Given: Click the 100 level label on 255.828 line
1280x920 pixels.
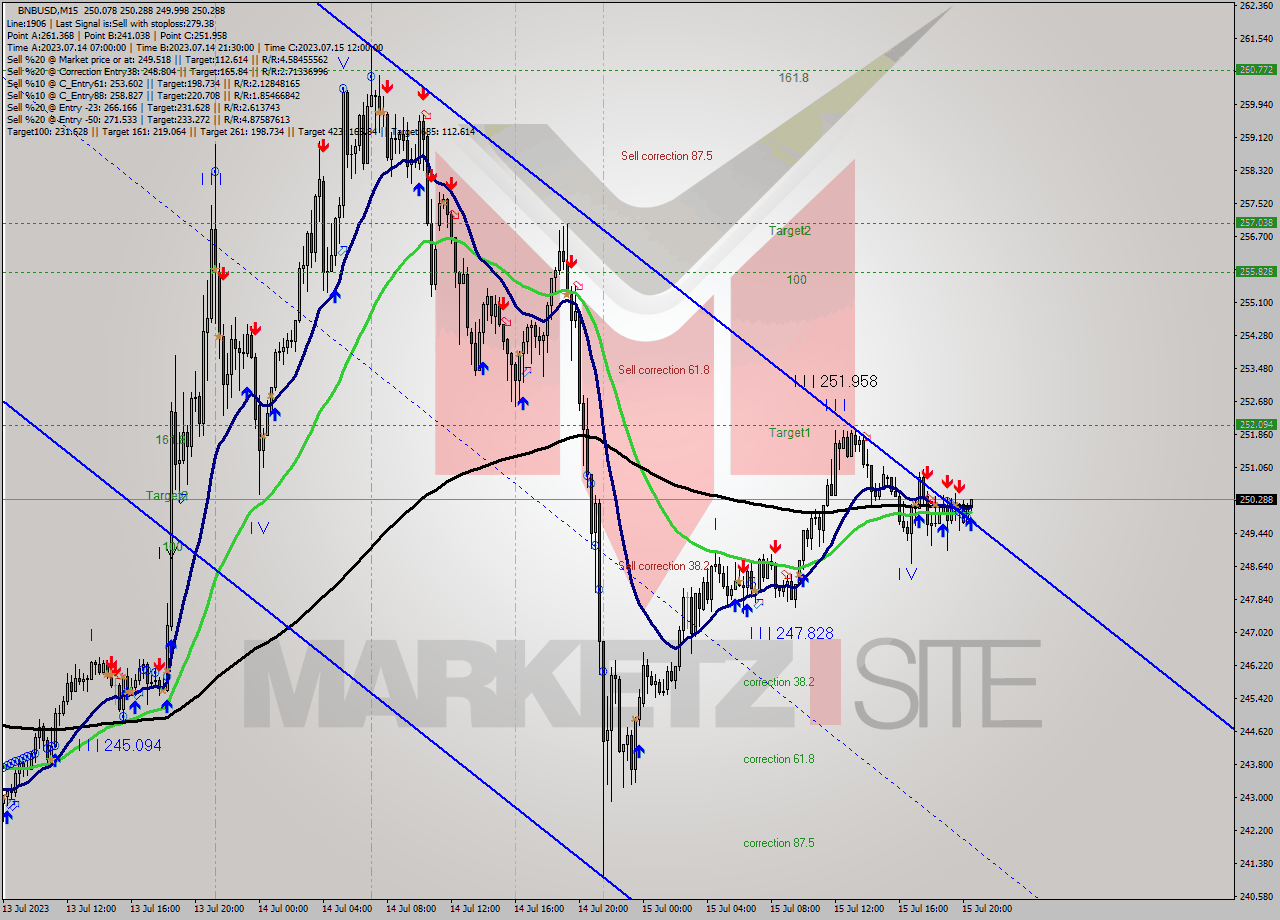Looking at the screenshot, I should pyautogui.click(x=796, y=280).
